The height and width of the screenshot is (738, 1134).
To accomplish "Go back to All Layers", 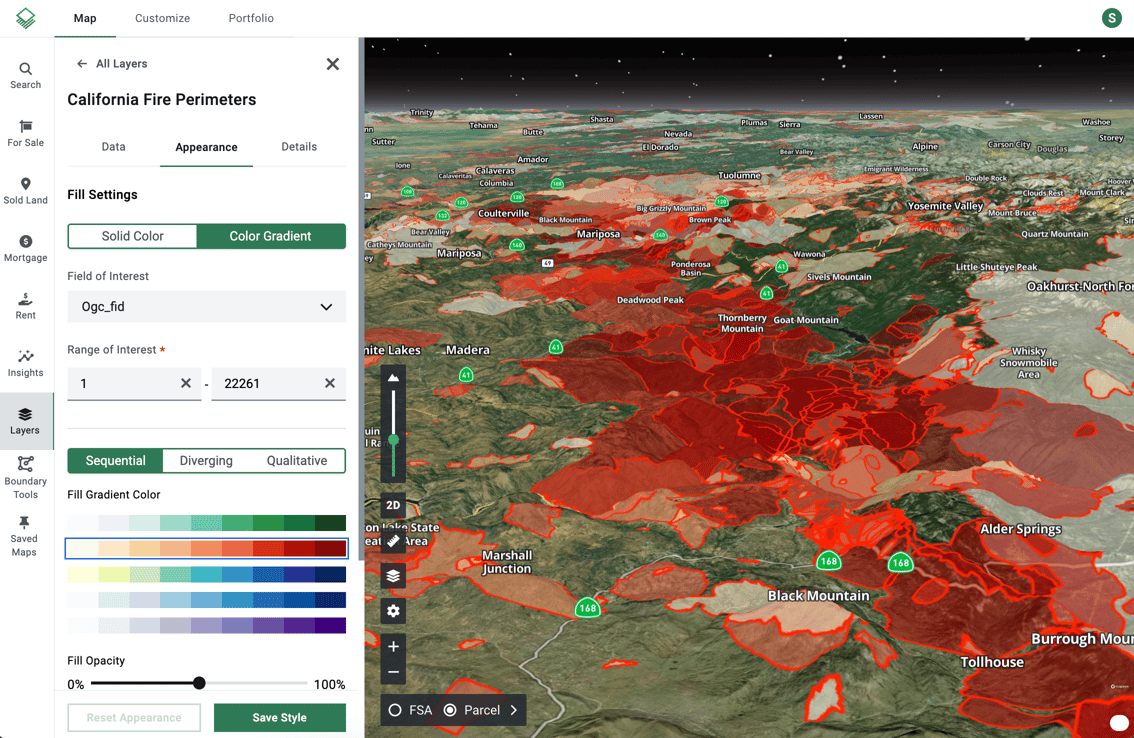I will (x=111, y=64).
